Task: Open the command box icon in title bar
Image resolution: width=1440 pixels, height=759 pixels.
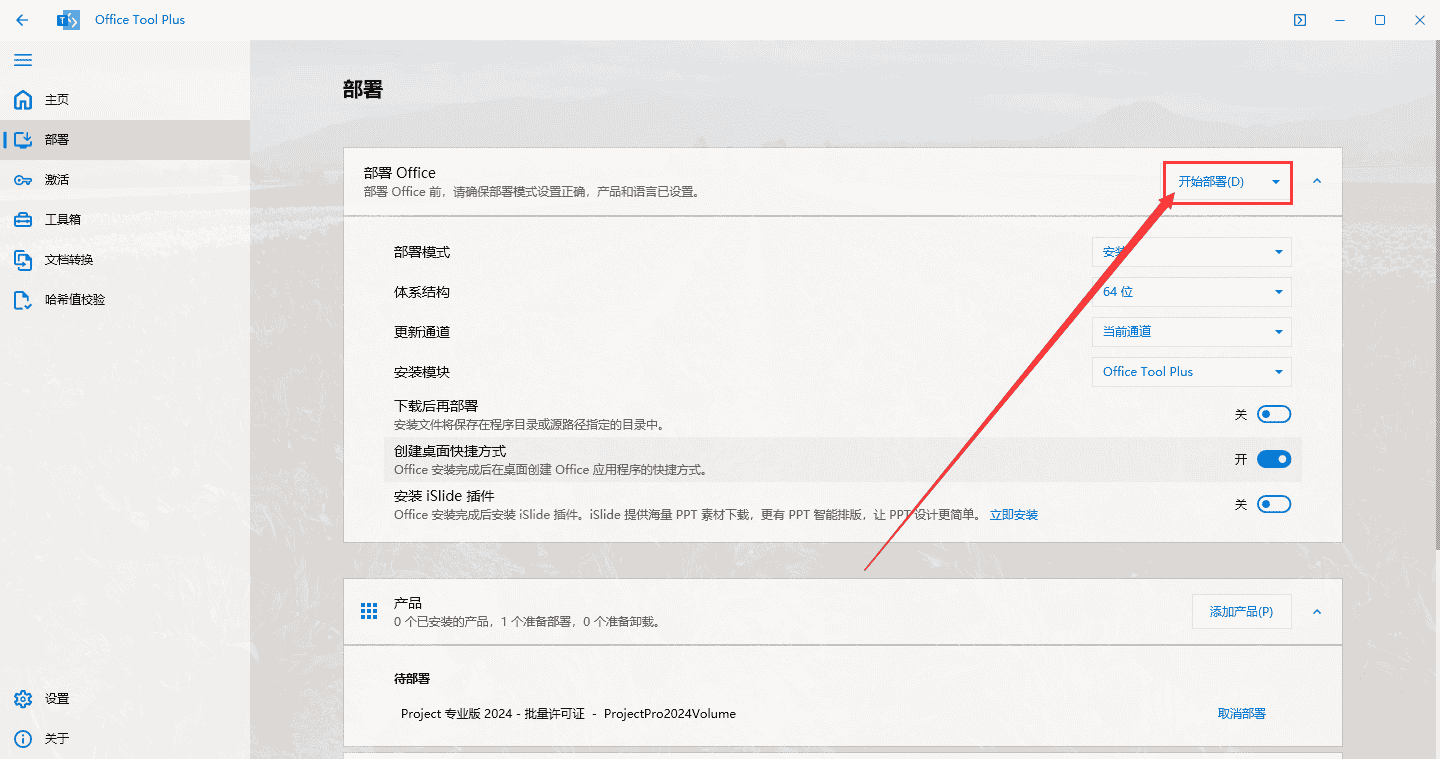Action: pyautogui.click(x=1300, y=20)
